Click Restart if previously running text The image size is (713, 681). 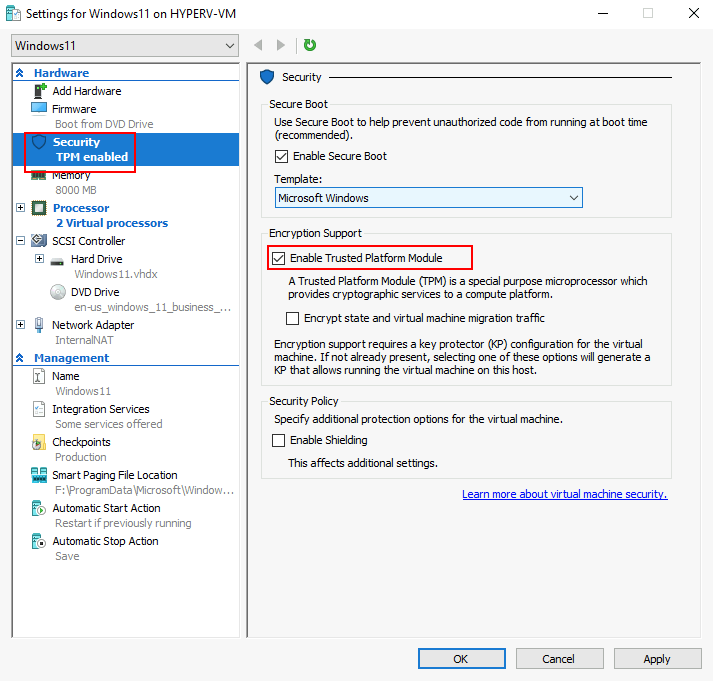[x=123, y=523]
